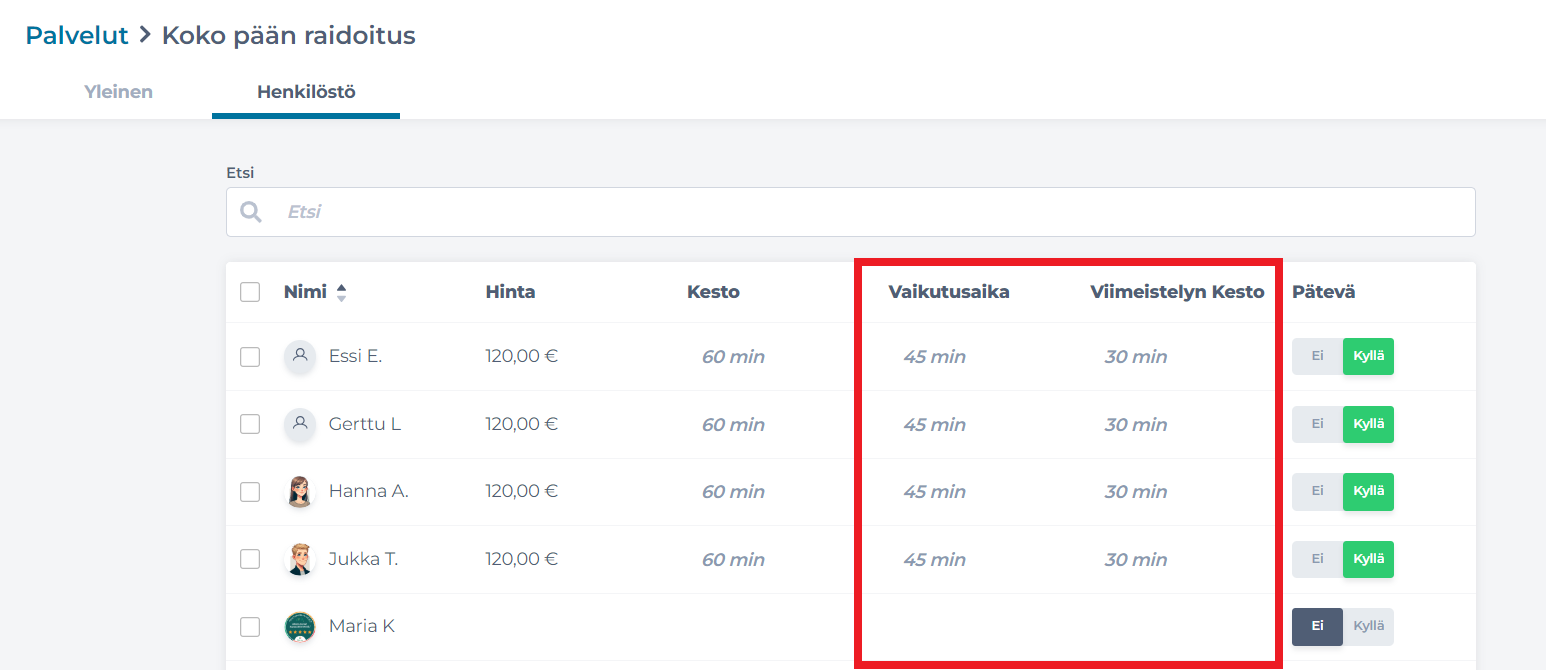
Task: Click Hanna A. profile picture
Action: (x=299, y=492)
